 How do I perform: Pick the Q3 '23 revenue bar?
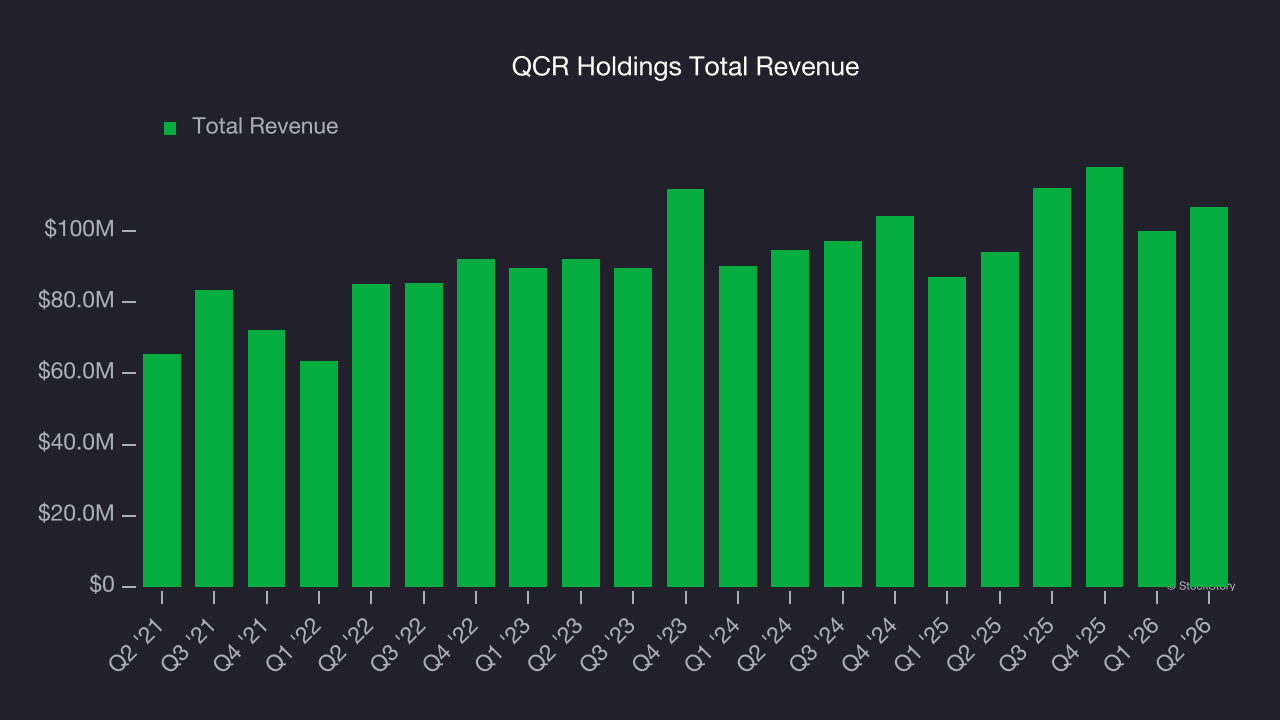coord(633,427)
